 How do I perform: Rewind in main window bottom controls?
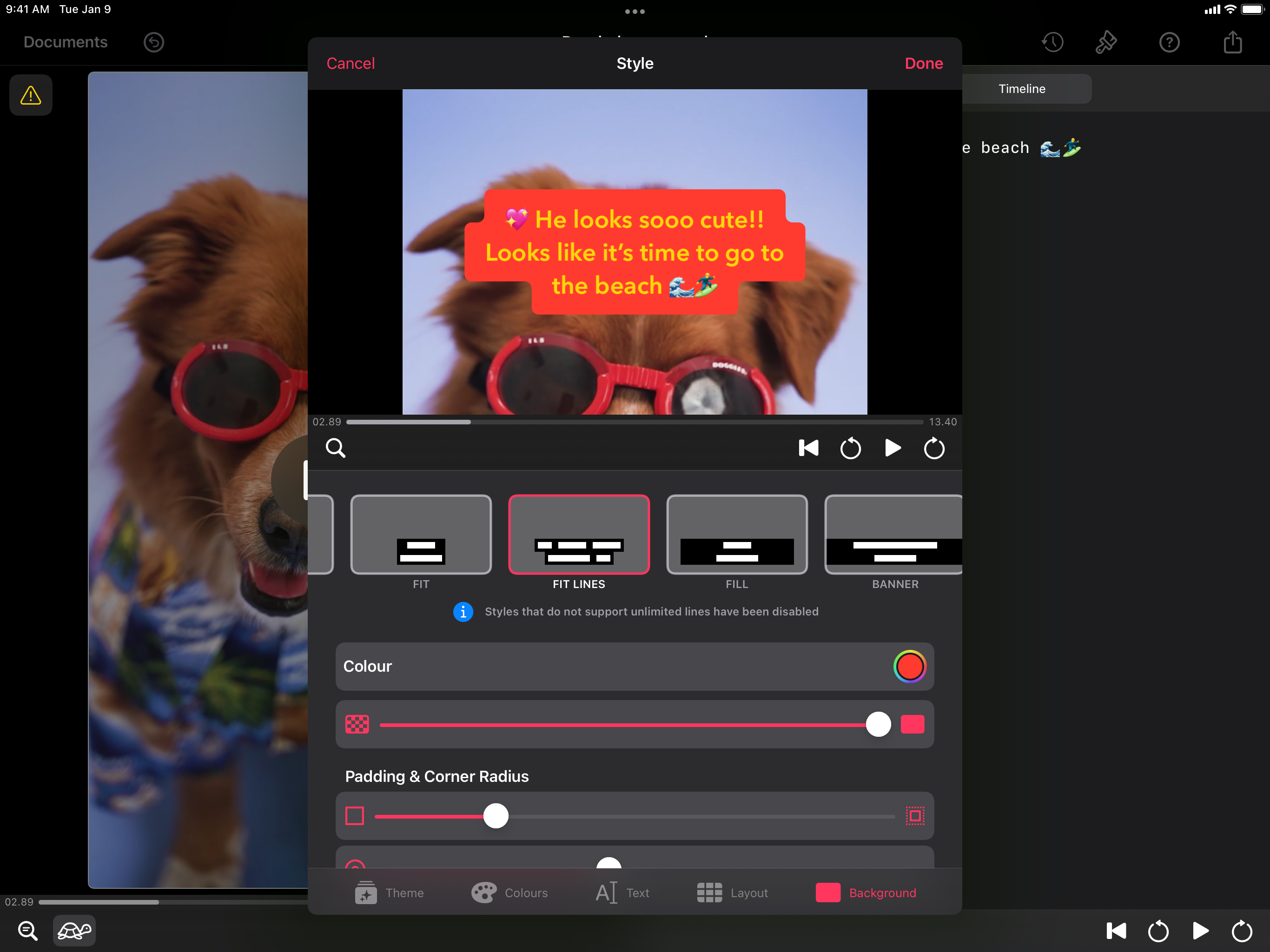click(x=1158, y=931)
